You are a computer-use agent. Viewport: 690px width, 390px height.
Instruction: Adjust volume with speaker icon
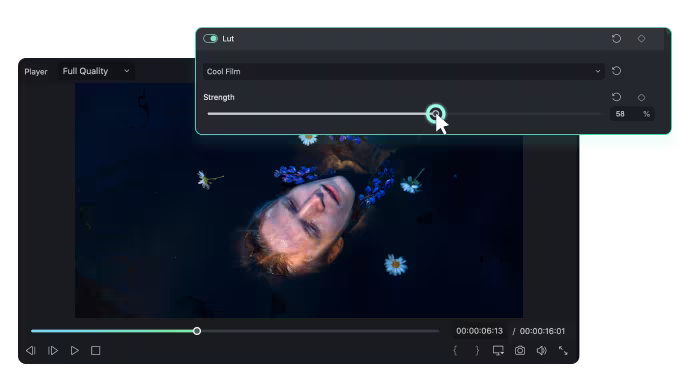click(541, 351)
